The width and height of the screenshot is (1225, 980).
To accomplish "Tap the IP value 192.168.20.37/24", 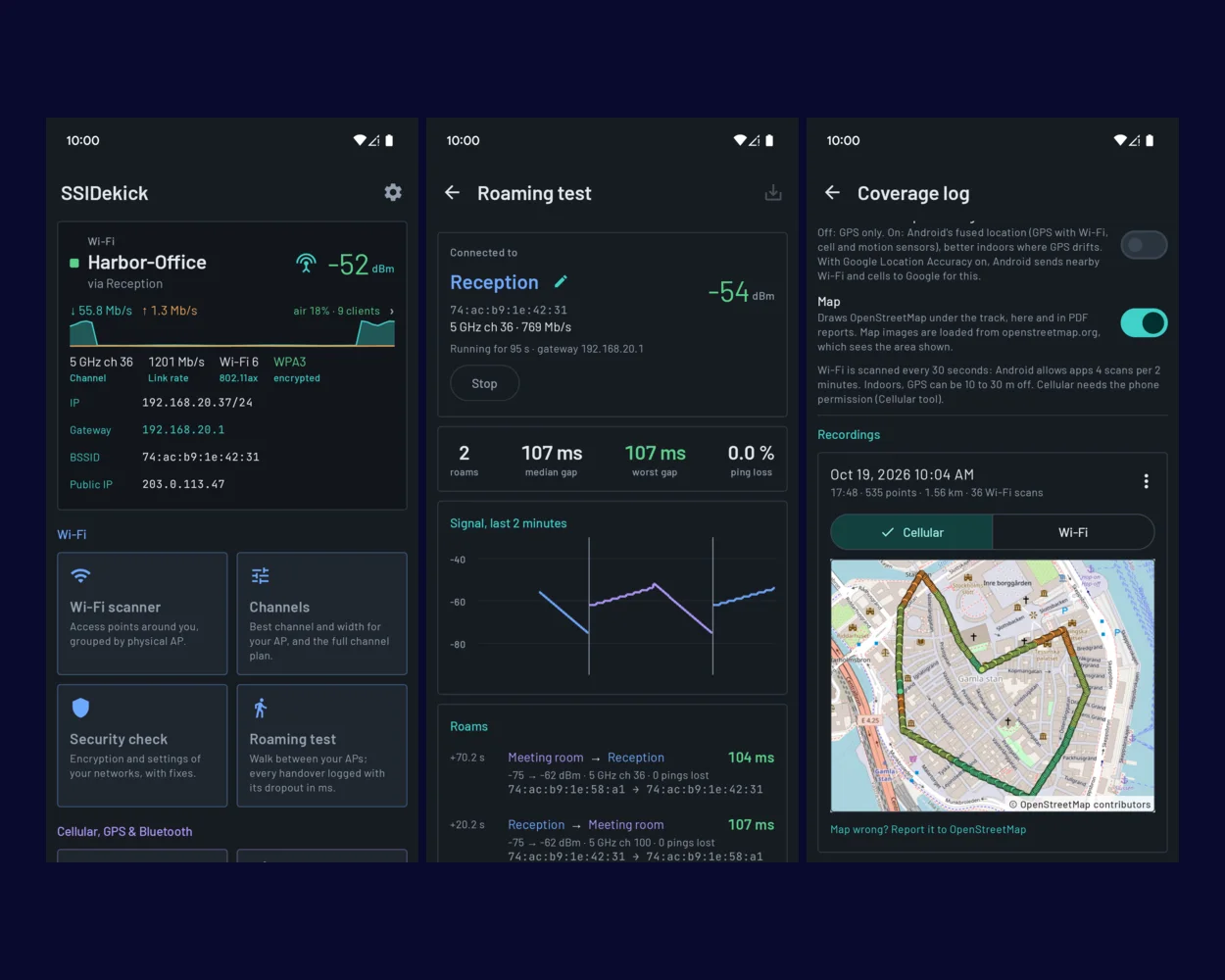I will (x=197, y=403).
